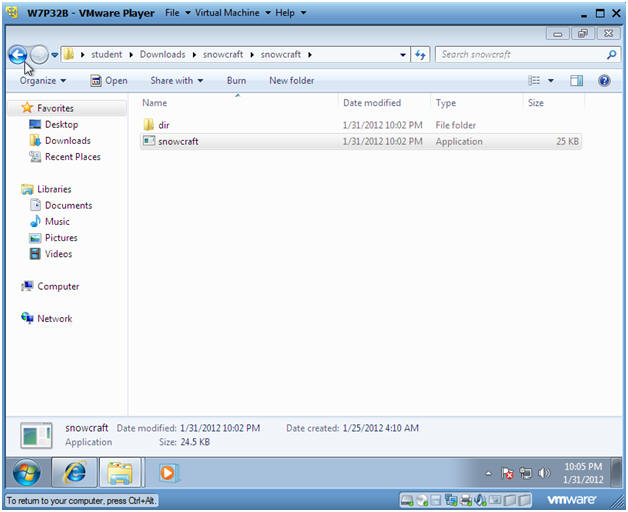Image resolution: width=628 pixels, height=512 pixels.
Task: Click Windows Explorer taskbar button
Action: pyautogui.click(x=120, y=473)
